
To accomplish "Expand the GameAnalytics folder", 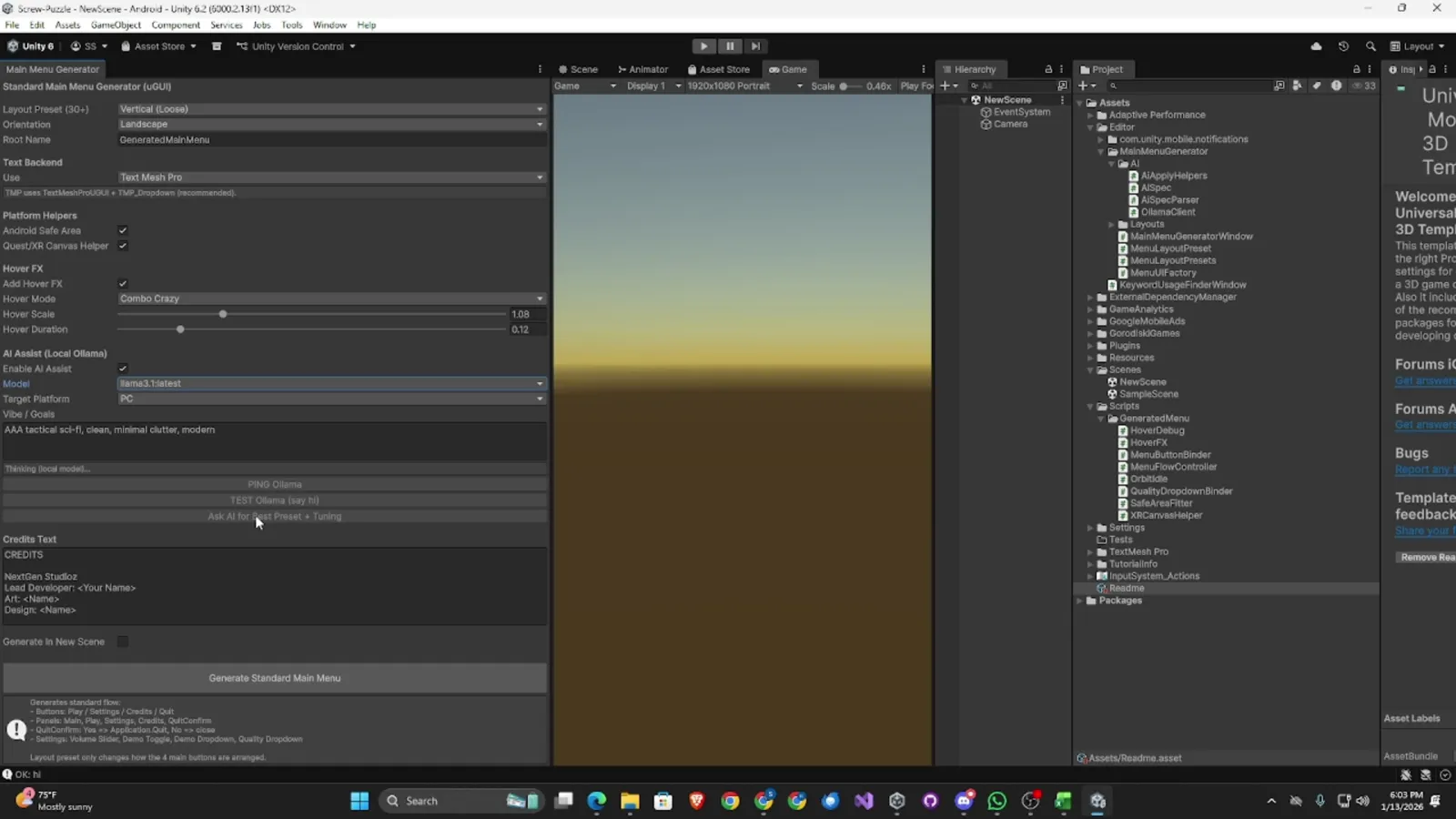I will click(x=1090, y=309).
